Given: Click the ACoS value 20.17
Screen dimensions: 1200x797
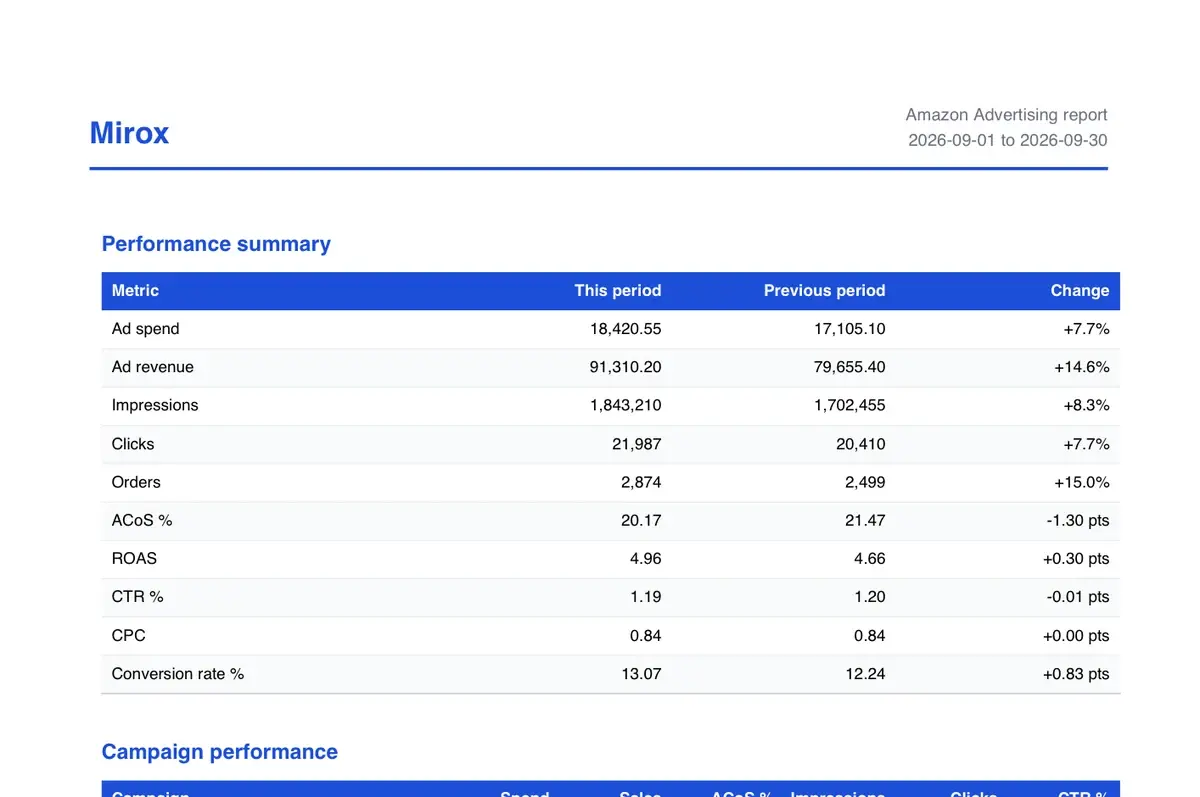Looking at the screenshot, I should pos(641,520).
